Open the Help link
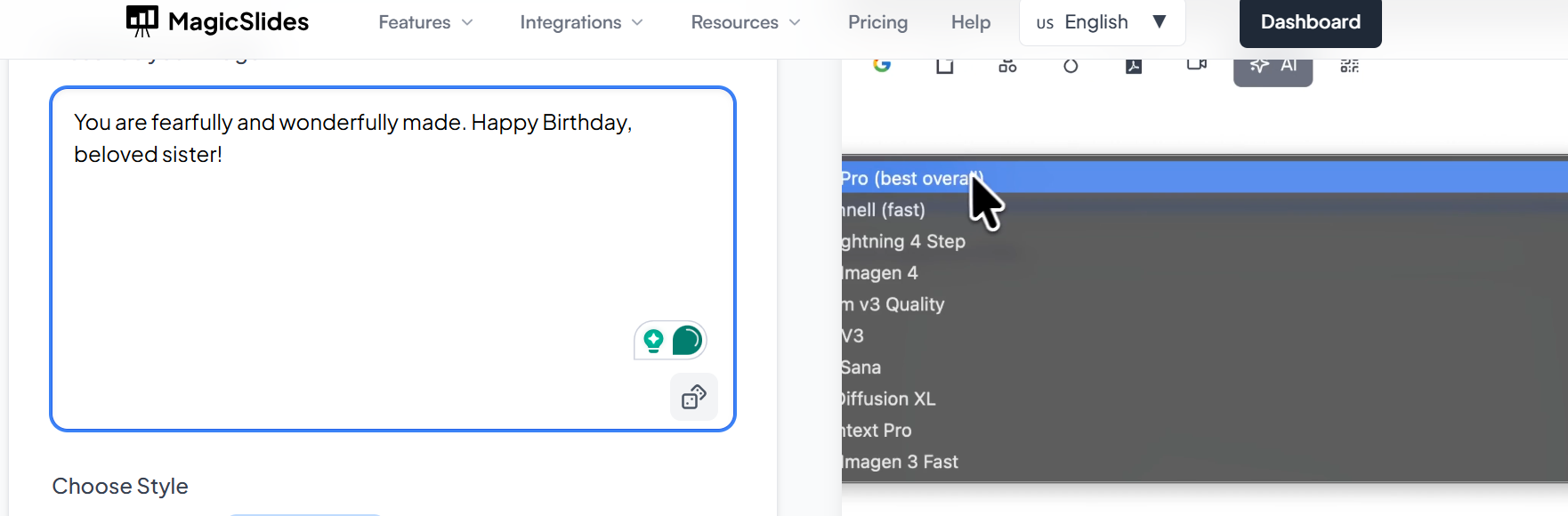1568x516 pixels. click(970, 22)
